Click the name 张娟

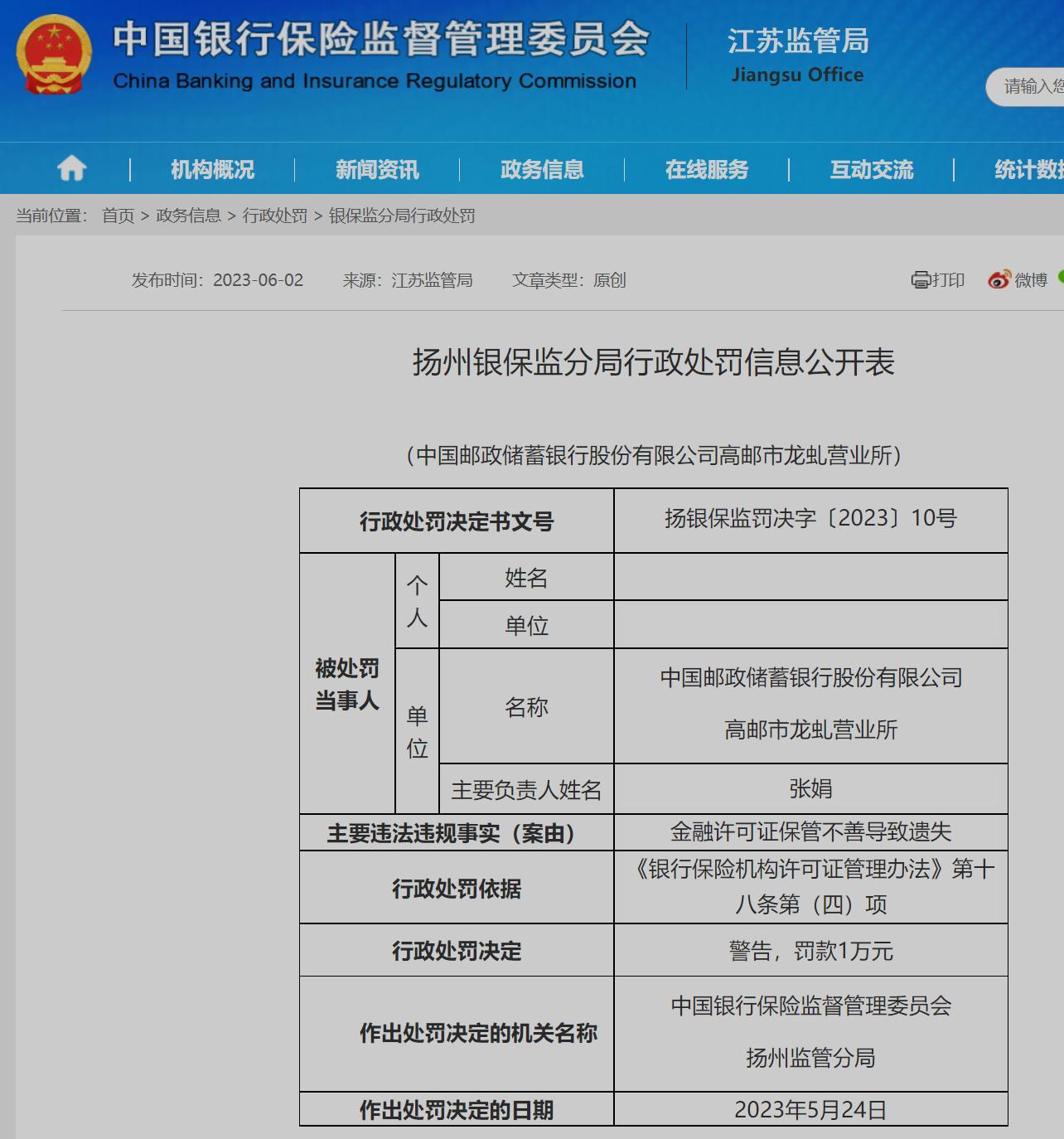810,789
